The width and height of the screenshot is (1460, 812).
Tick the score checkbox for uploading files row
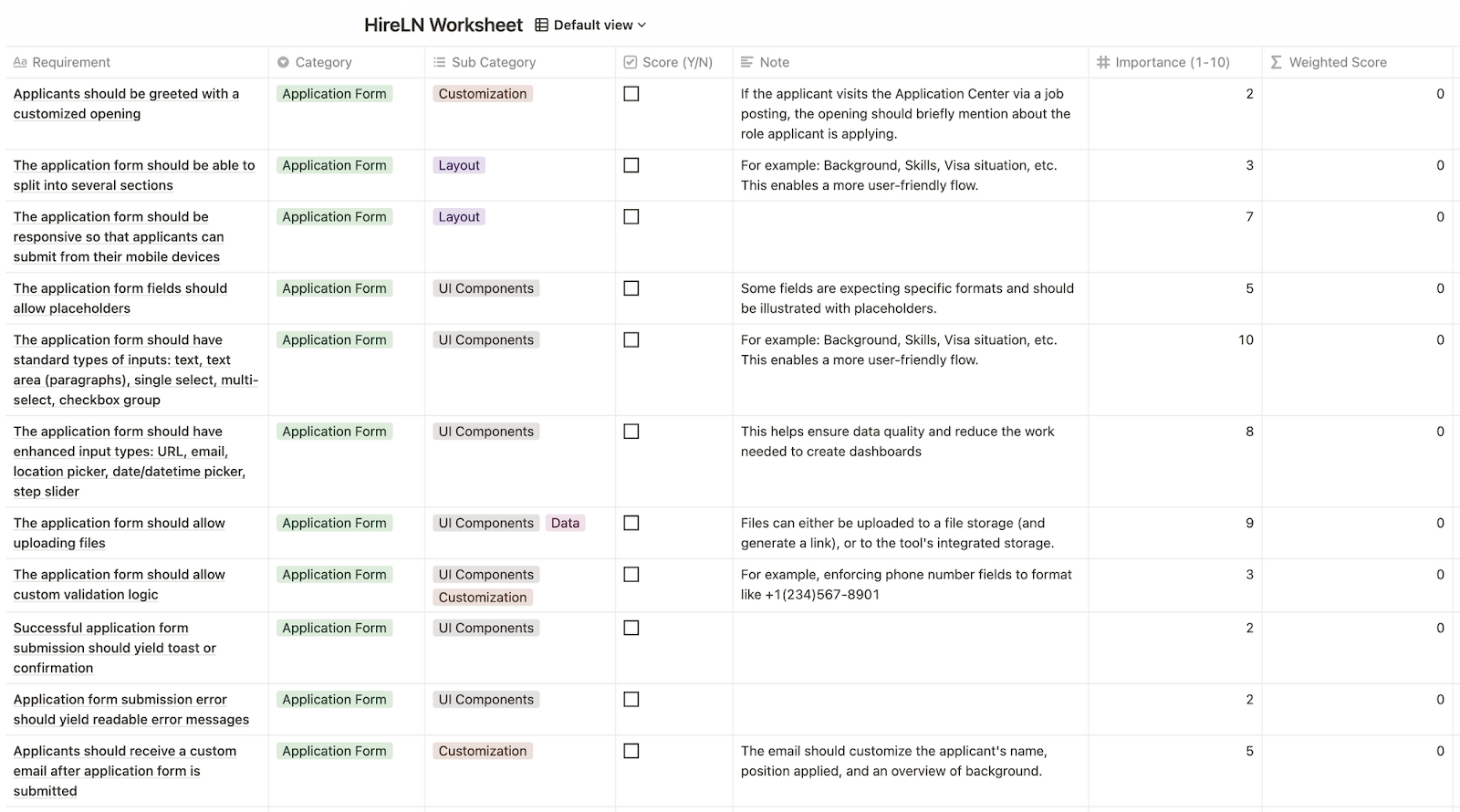[x=631, y=523]
